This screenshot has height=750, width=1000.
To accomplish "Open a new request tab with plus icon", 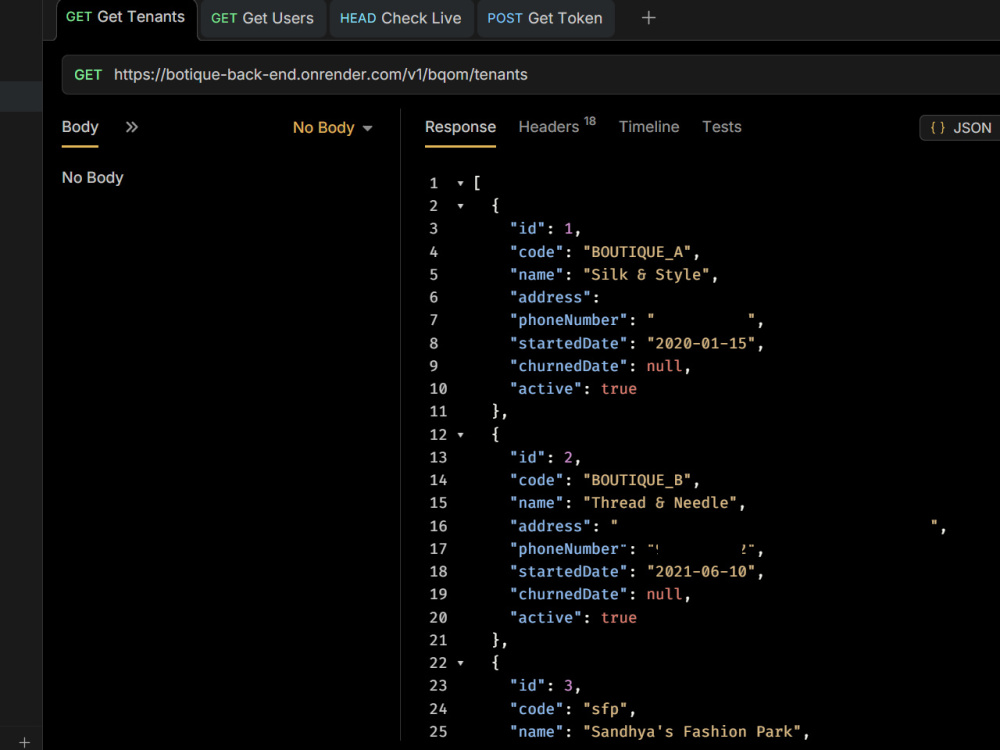I will pyautogui.click(x=648, y=18).
